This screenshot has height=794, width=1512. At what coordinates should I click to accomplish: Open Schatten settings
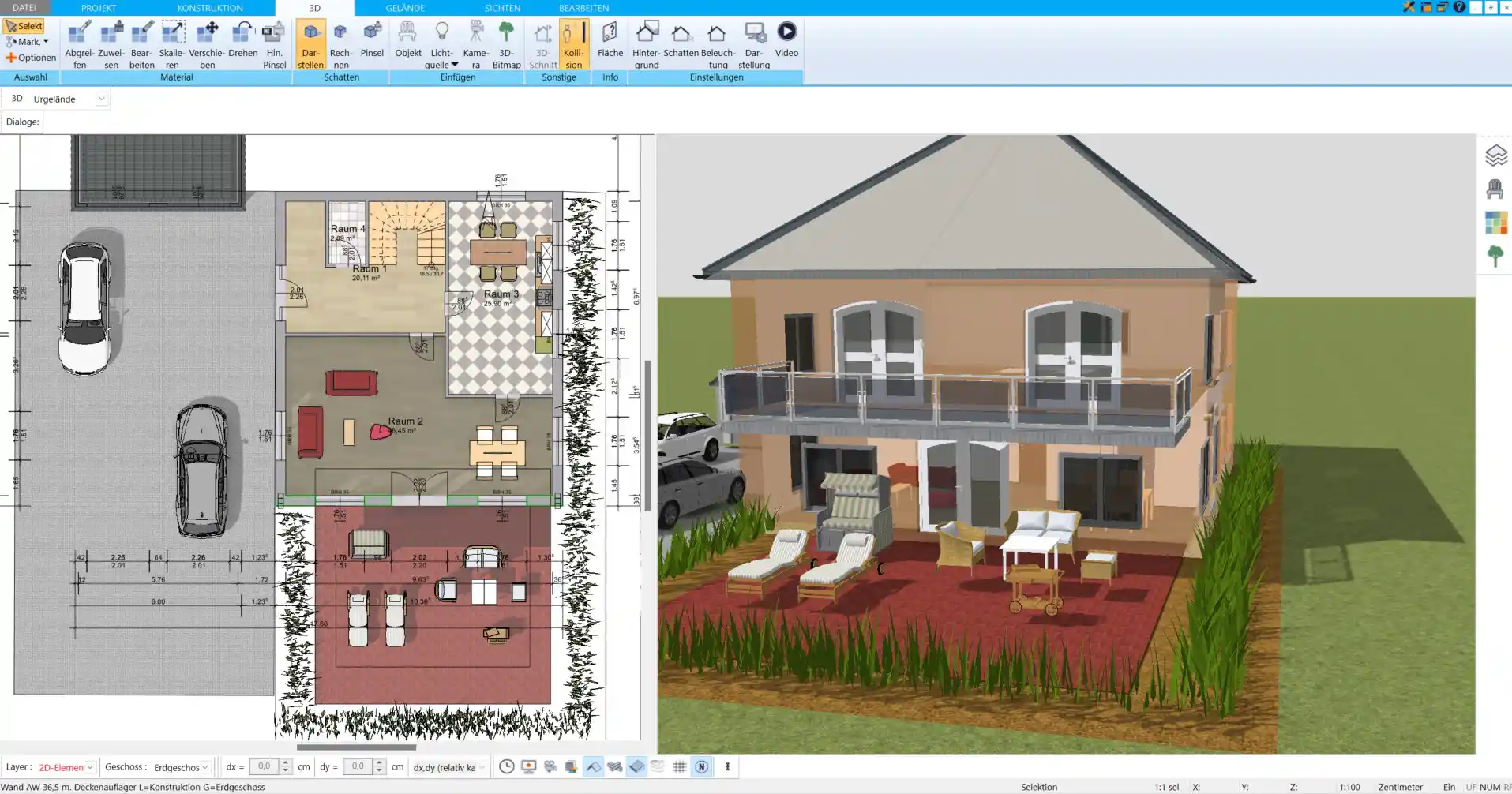(681, 39)
